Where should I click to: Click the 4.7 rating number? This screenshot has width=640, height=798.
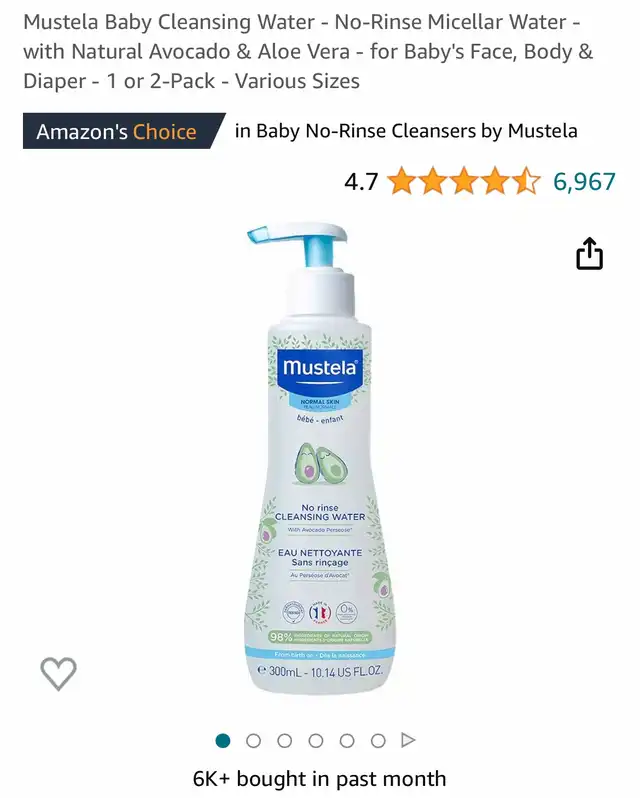[361, 182]
